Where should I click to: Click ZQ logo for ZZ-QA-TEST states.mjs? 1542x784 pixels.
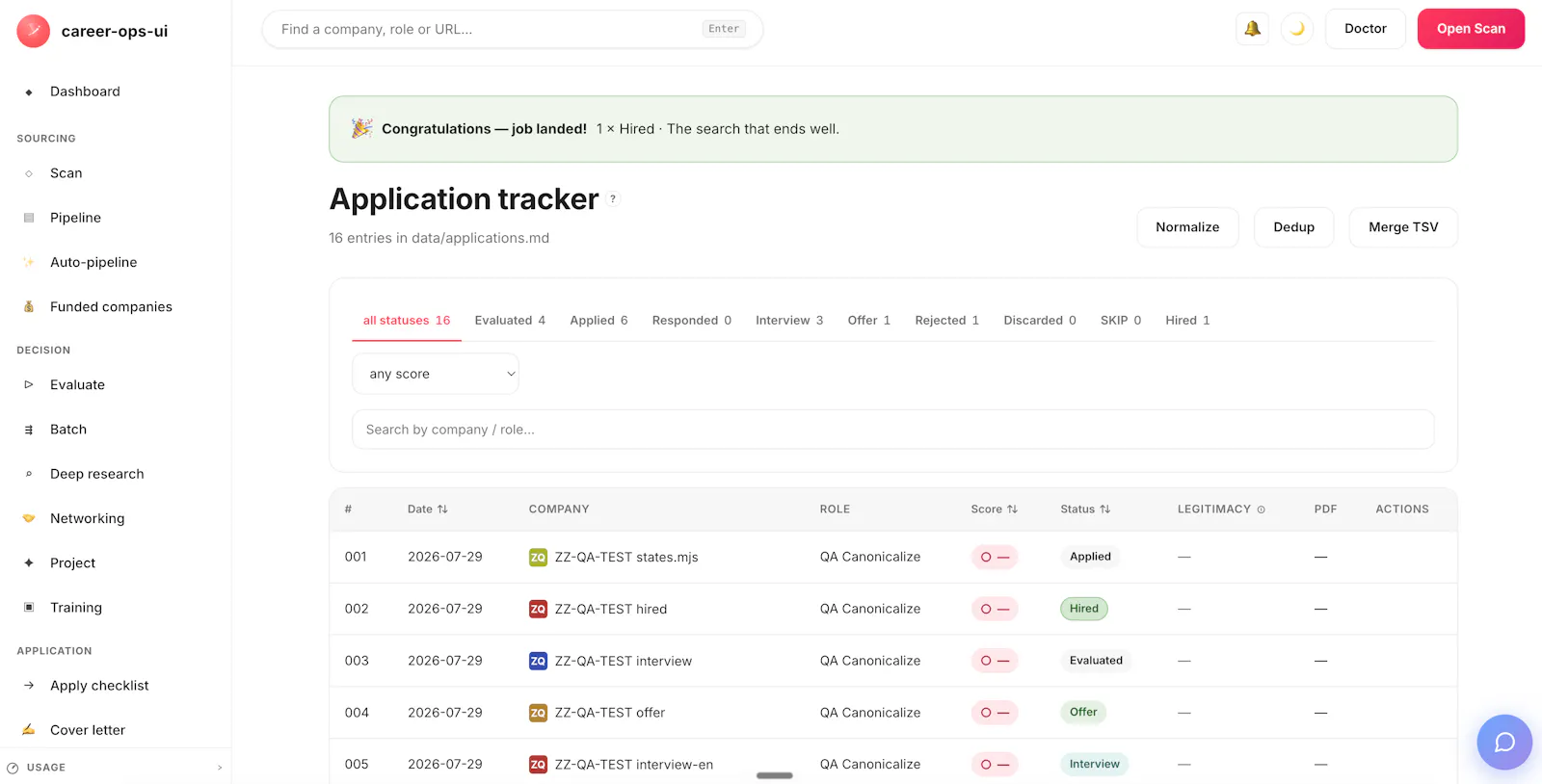coord(538,557)
